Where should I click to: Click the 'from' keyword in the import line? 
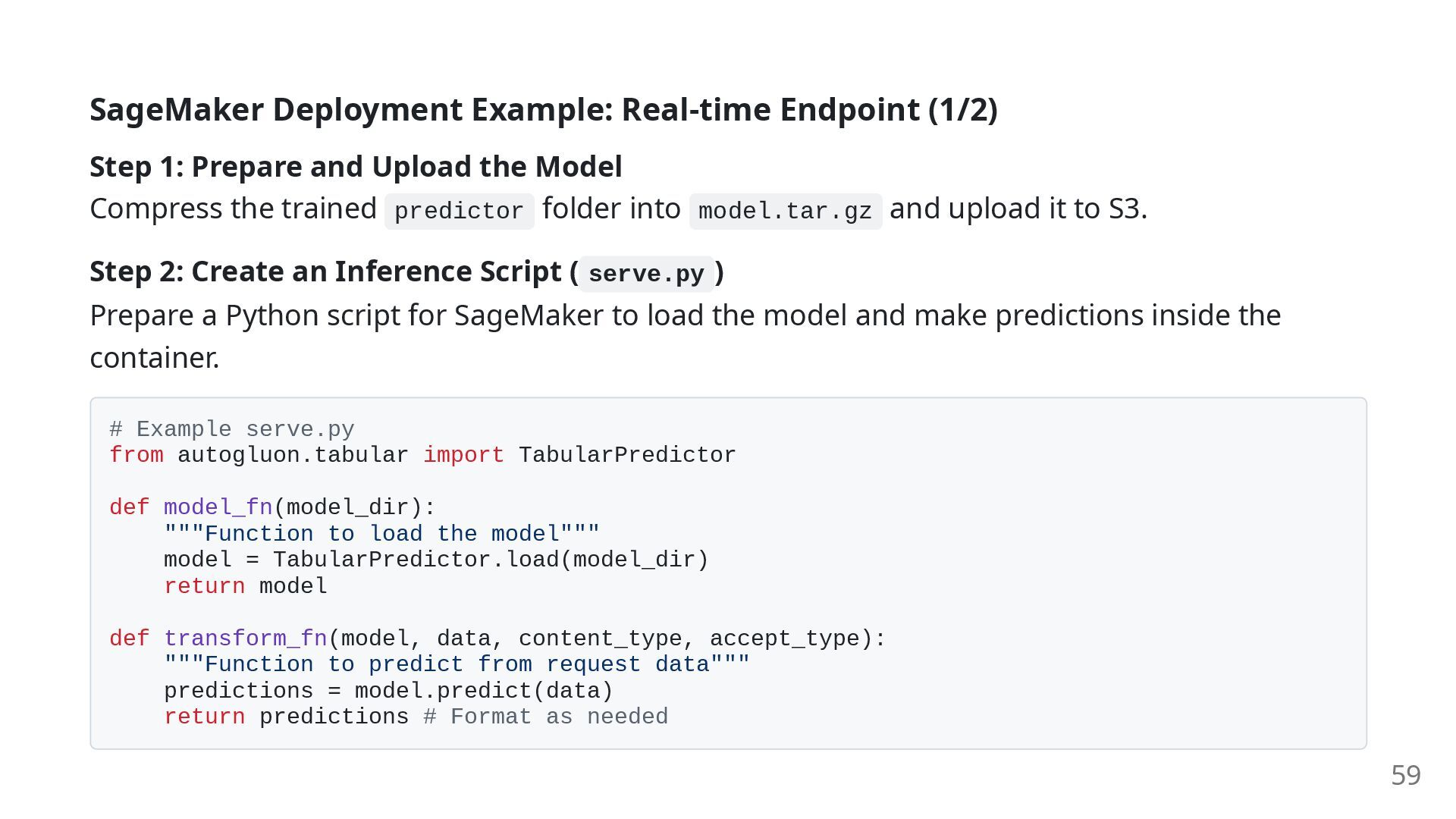(x=136, y=455)
